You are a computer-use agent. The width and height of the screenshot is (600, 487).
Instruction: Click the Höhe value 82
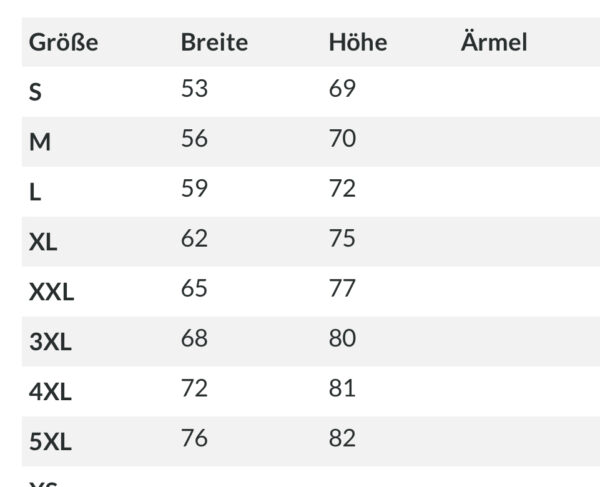(342, 438)
